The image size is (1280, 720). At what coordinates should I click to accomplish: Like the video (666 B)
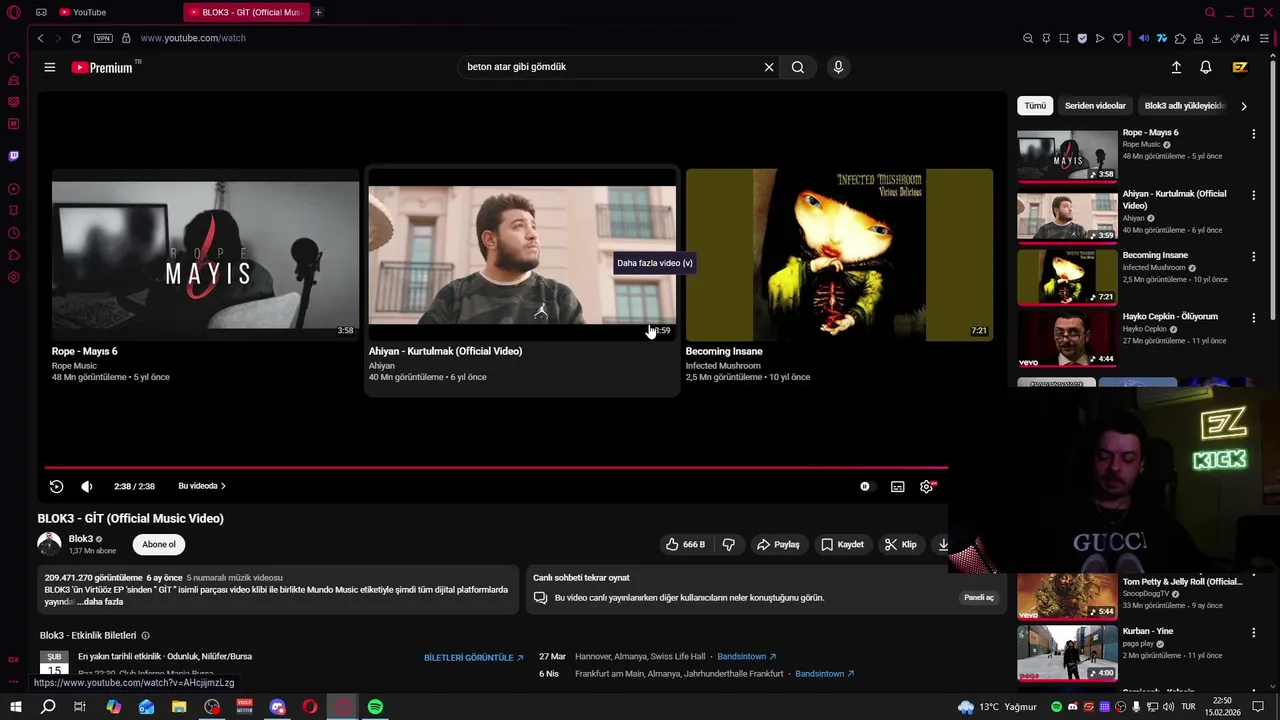[x=686, y=545]
